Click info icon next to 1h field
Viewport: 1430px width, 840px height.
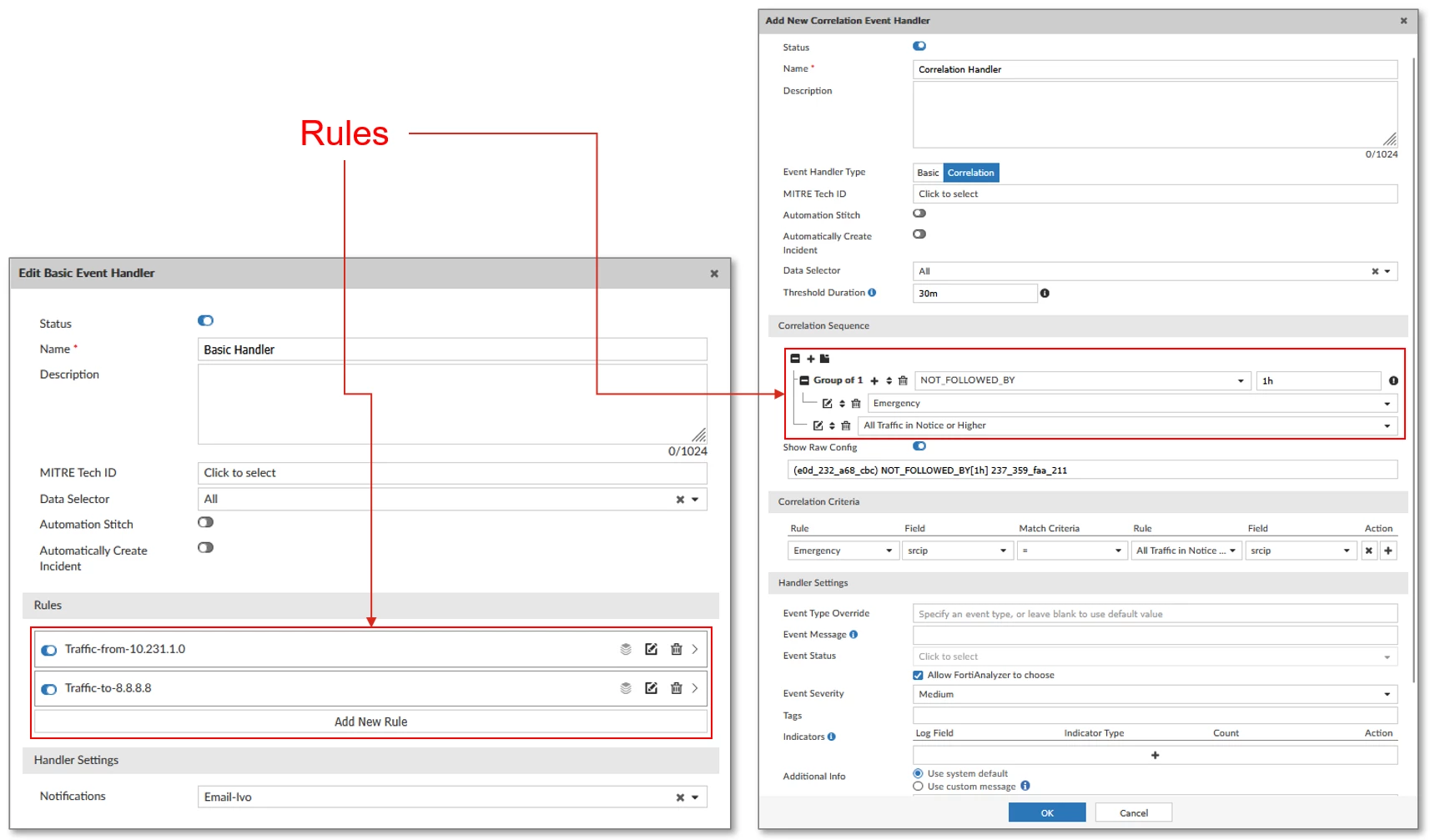coord(1393,380)
